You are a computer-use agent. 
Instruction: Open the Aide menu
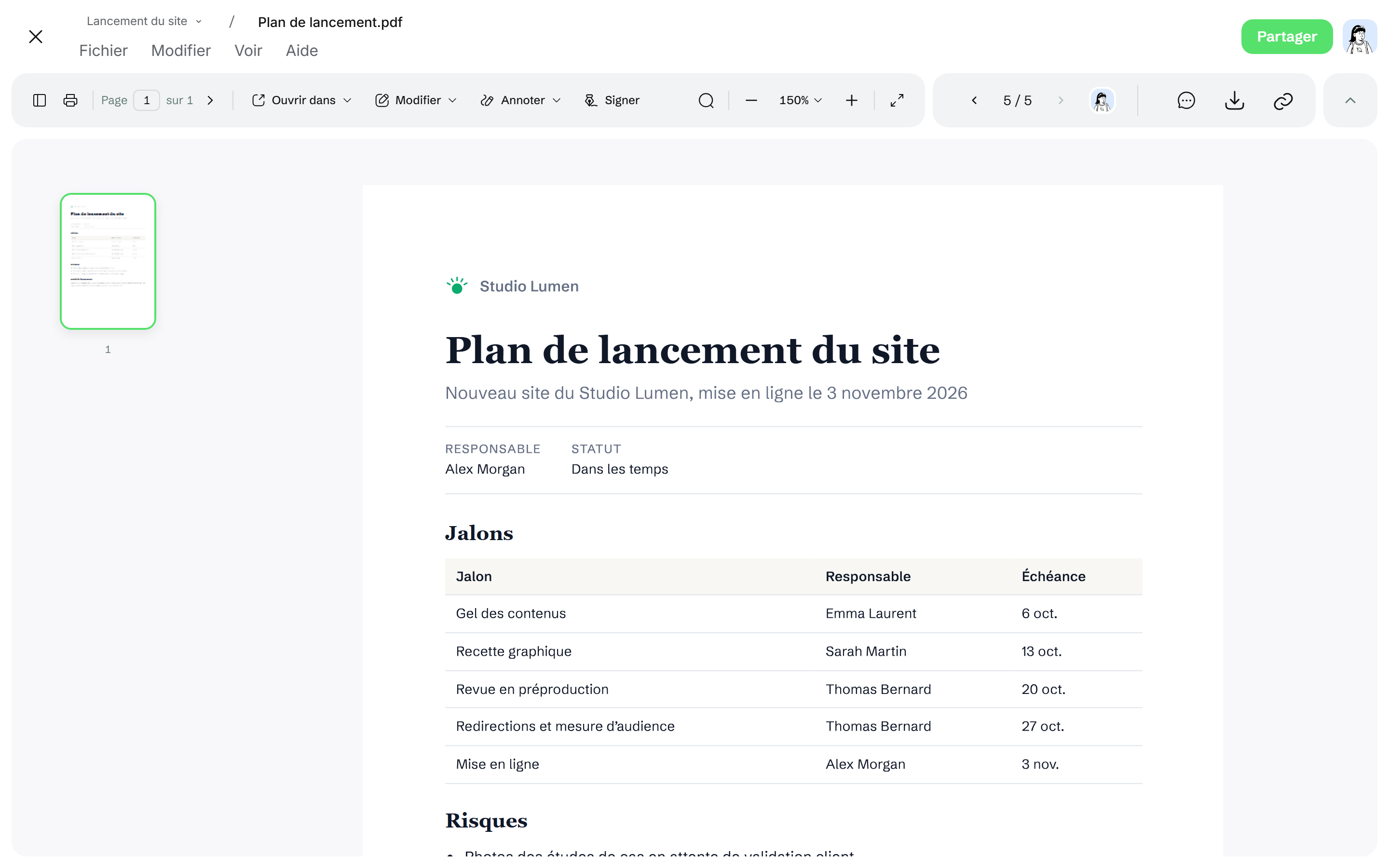tap(302, 51)
